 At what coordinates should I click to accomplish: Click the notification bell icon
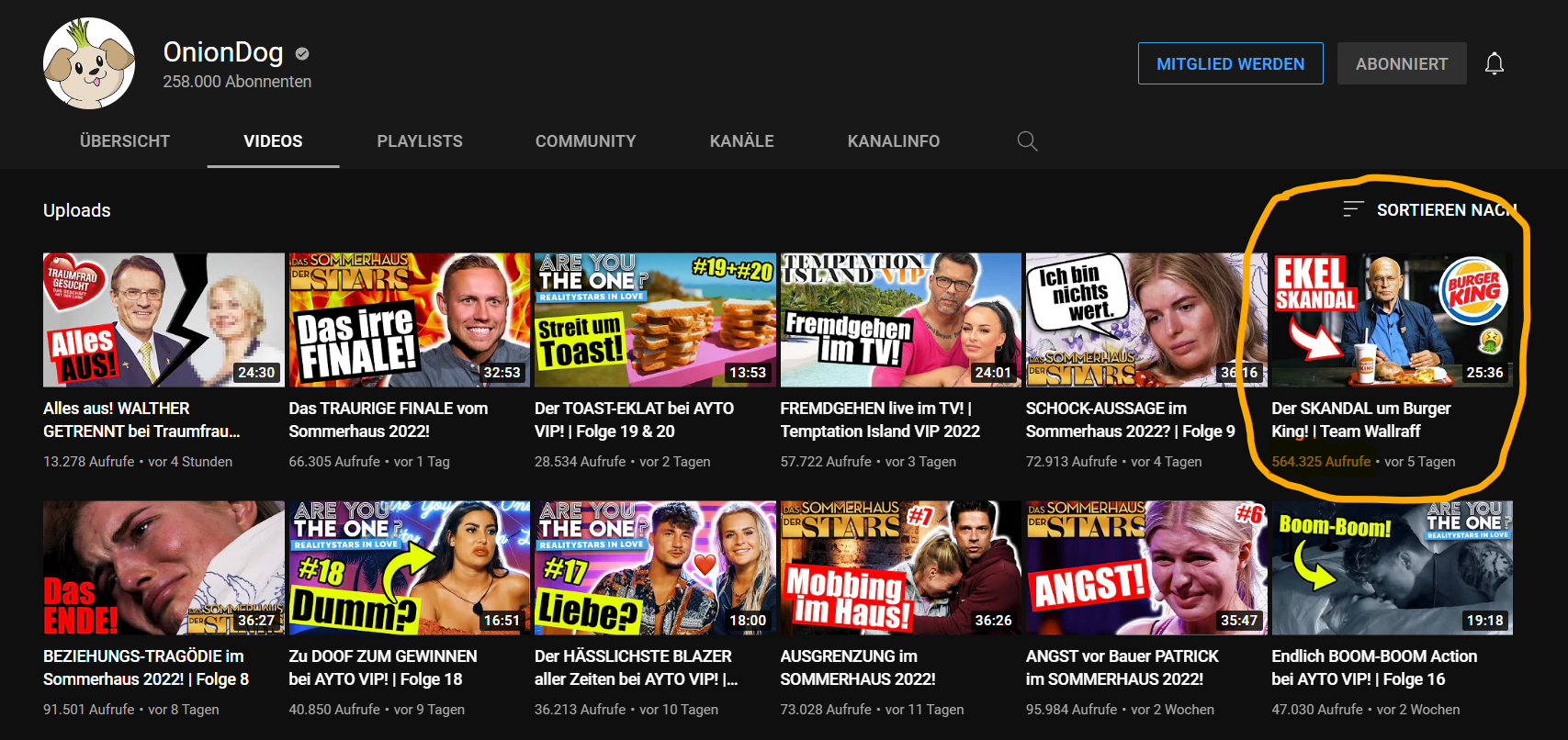[x=1494, y=63]
